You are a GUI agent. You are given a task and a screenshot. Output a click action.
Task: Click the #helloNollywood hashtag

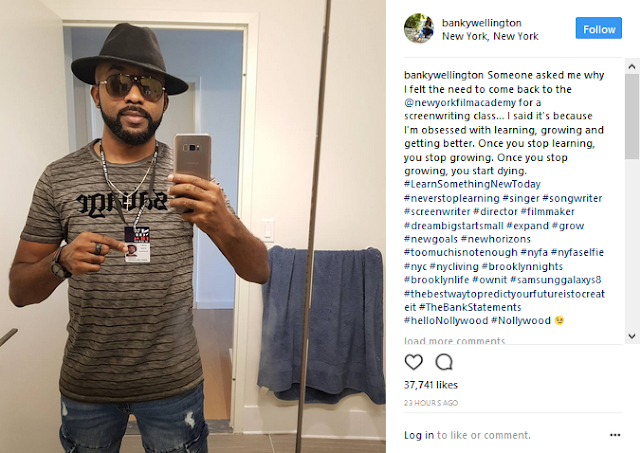point(446,321)
